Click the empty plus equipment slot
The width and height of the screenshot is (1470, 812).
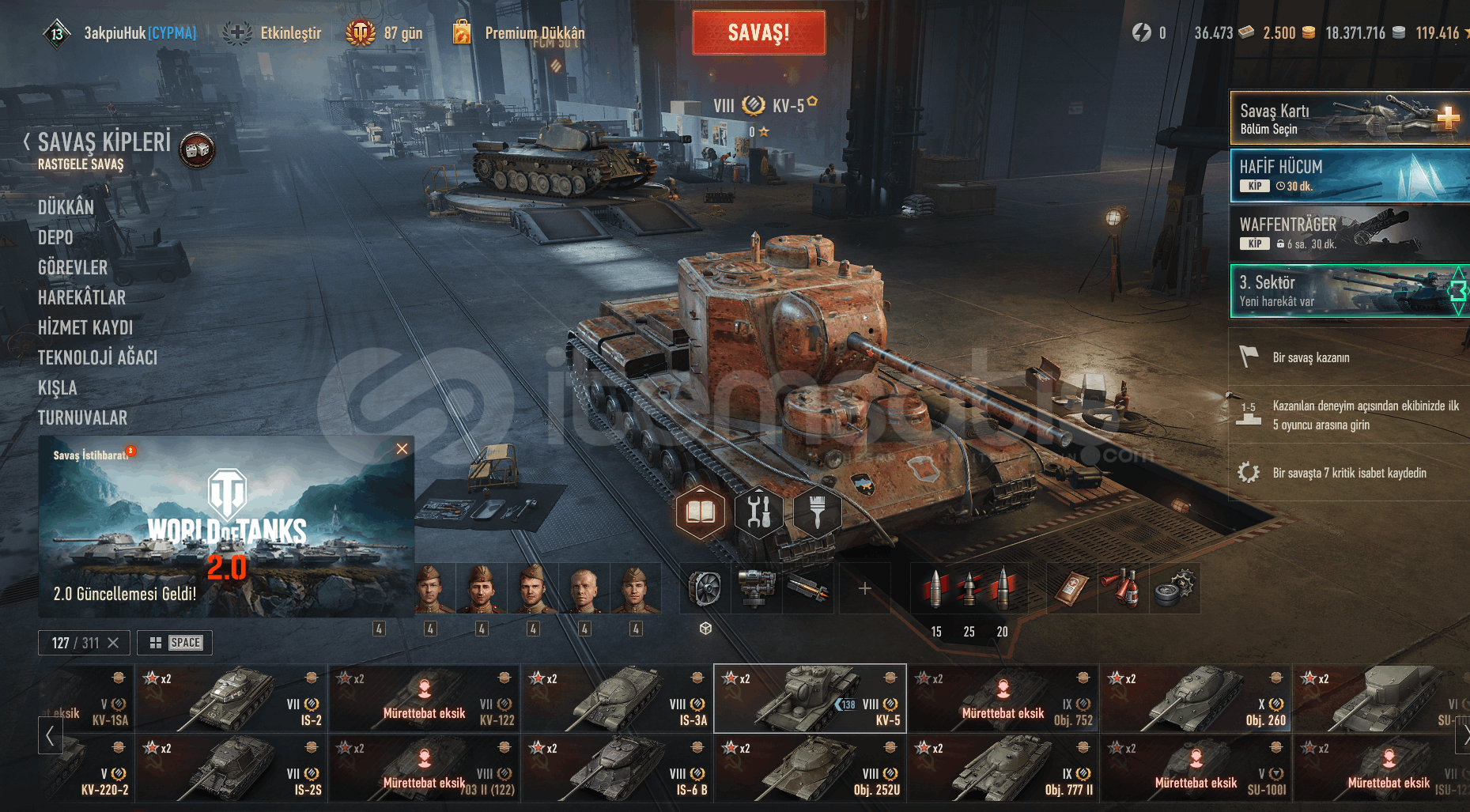(x=864, y=588)
